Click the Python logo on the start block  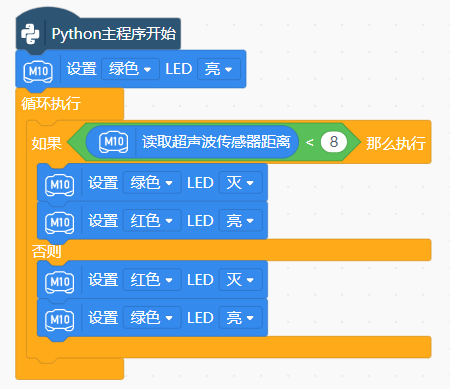[30, 34]
